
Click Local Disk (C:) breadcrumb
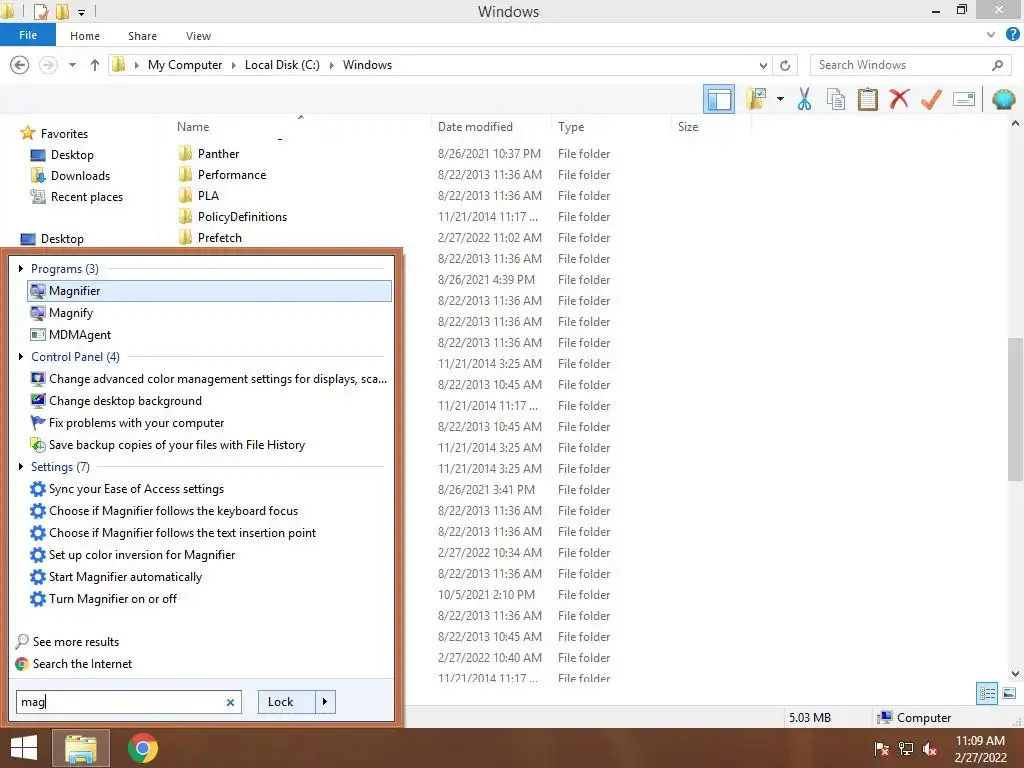(x=282, y=65)
